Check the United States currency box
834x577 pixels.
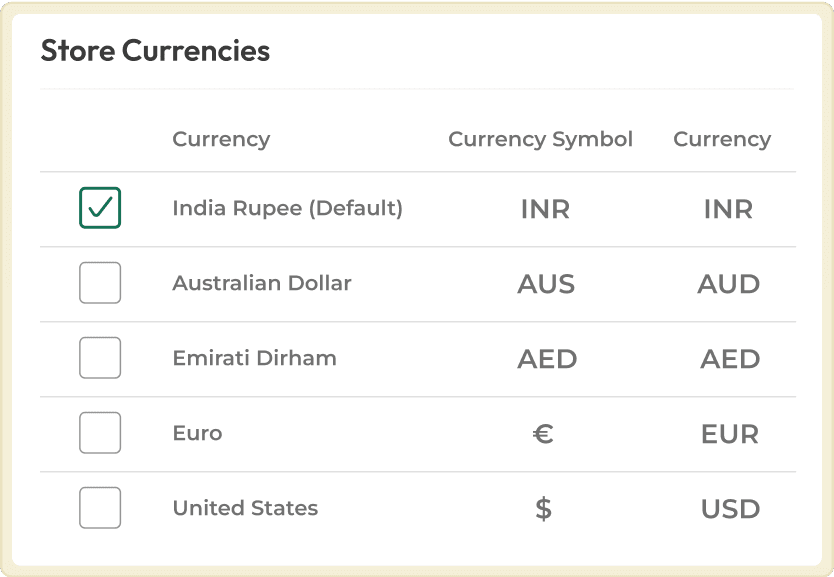tap(100, 507)
